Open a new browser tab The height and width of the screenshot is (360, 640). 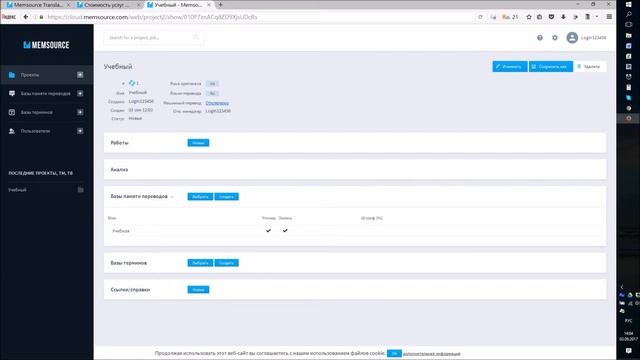(x=220, y=5)
